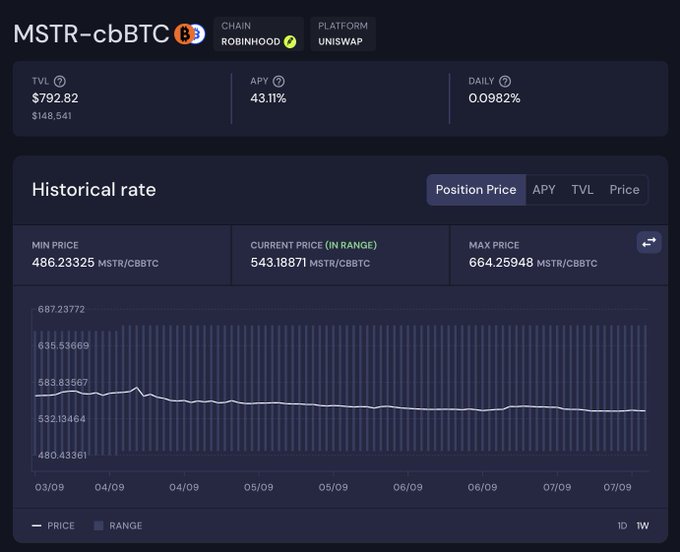
Task: Switch to the TVL chart tab
Action: [x=582, y=189]
